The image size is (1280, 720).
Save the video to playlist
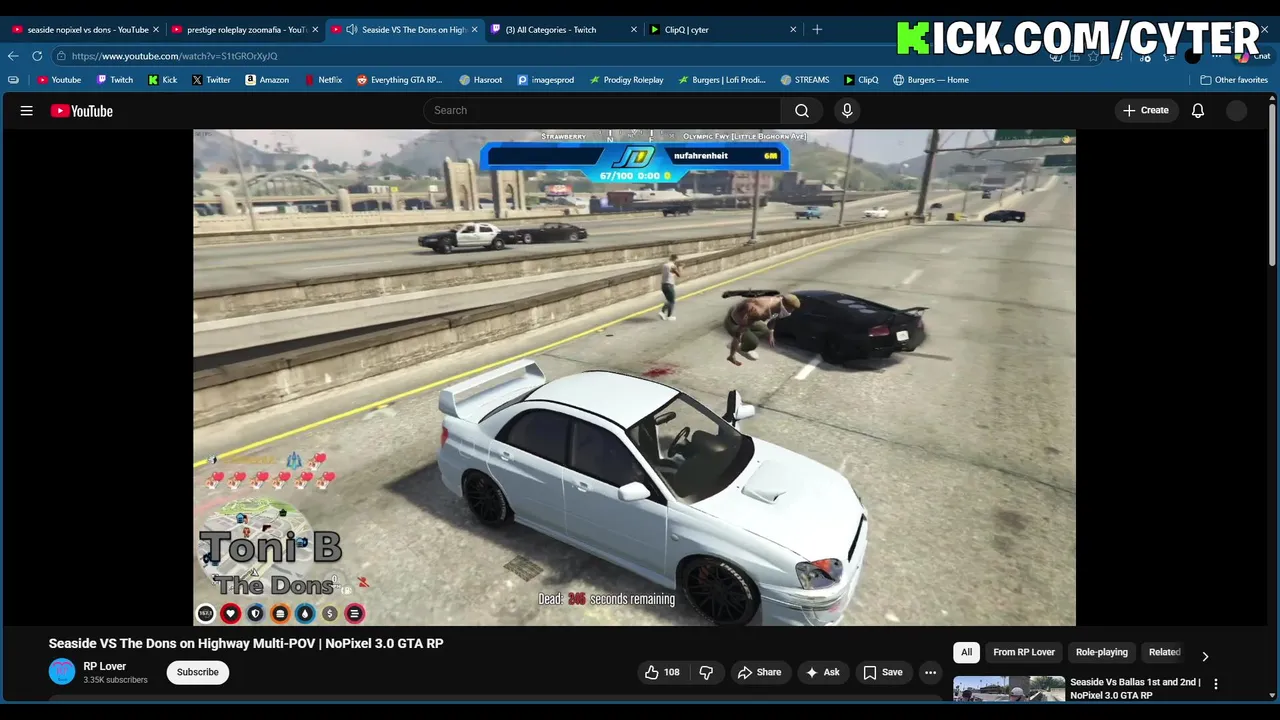tap(883, 672)
